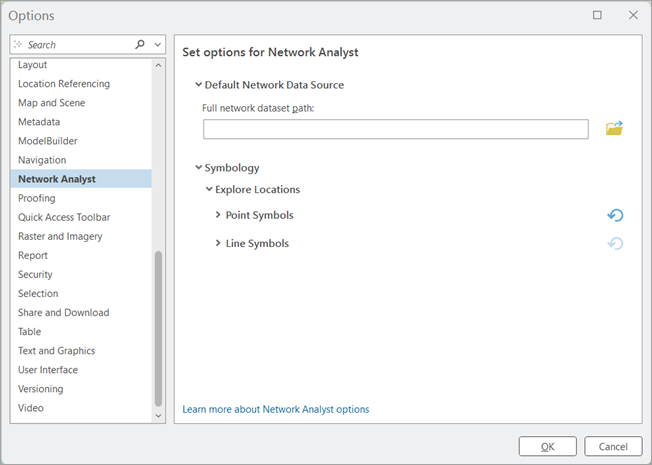The image size is (652, 465).
Task: Confirm with the OK button
Action: pos(548,446)
